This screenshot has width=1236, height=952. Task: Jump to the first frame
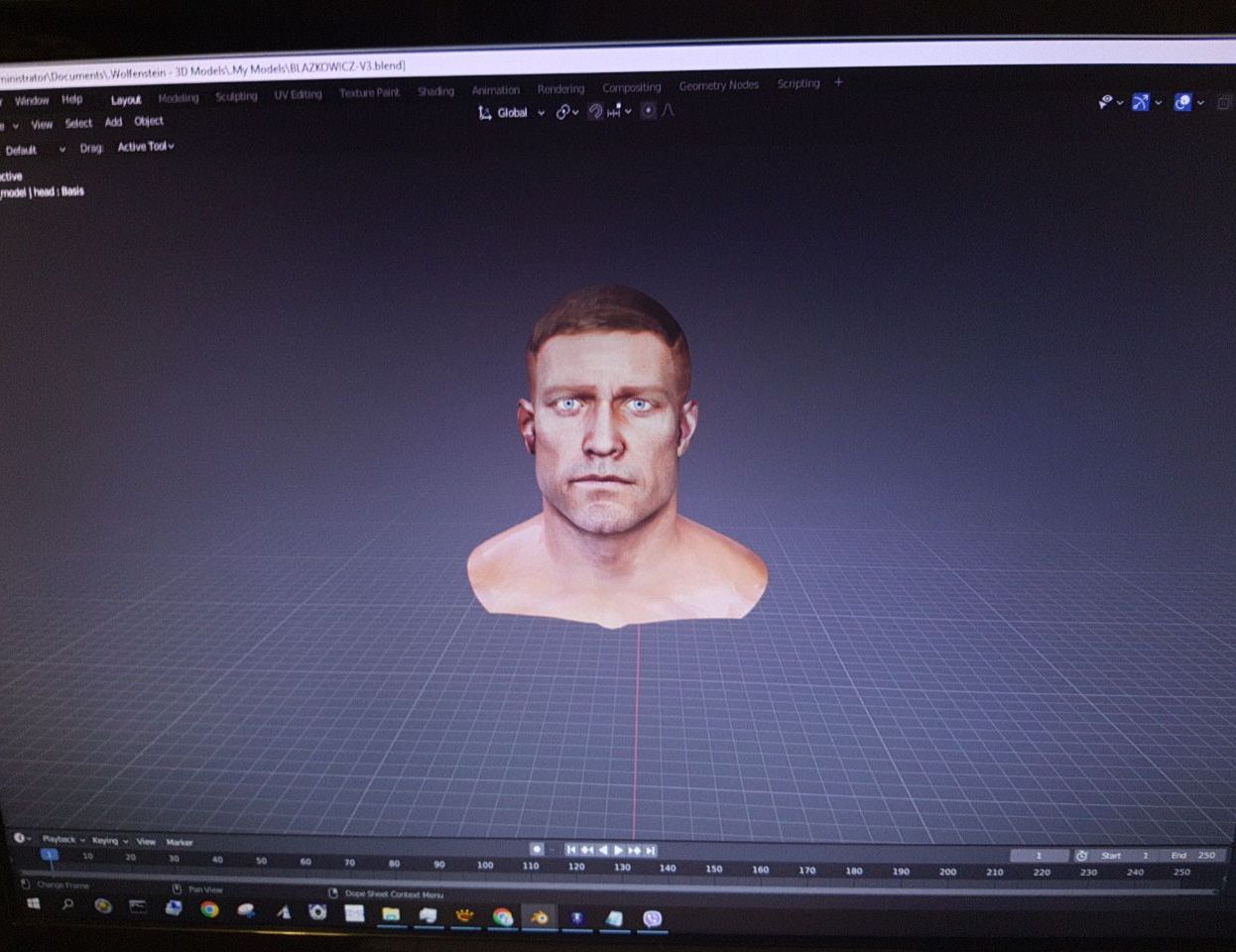point(571,850)
